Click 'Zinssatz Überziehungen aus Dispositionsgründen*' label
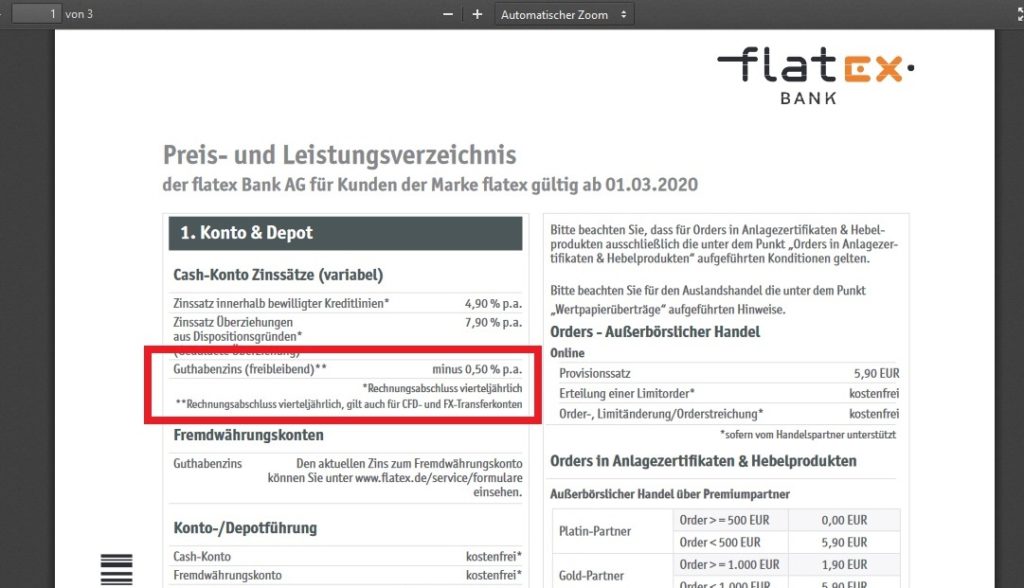The height and width of the screenshot is (588, 1024). coord(238,329)
